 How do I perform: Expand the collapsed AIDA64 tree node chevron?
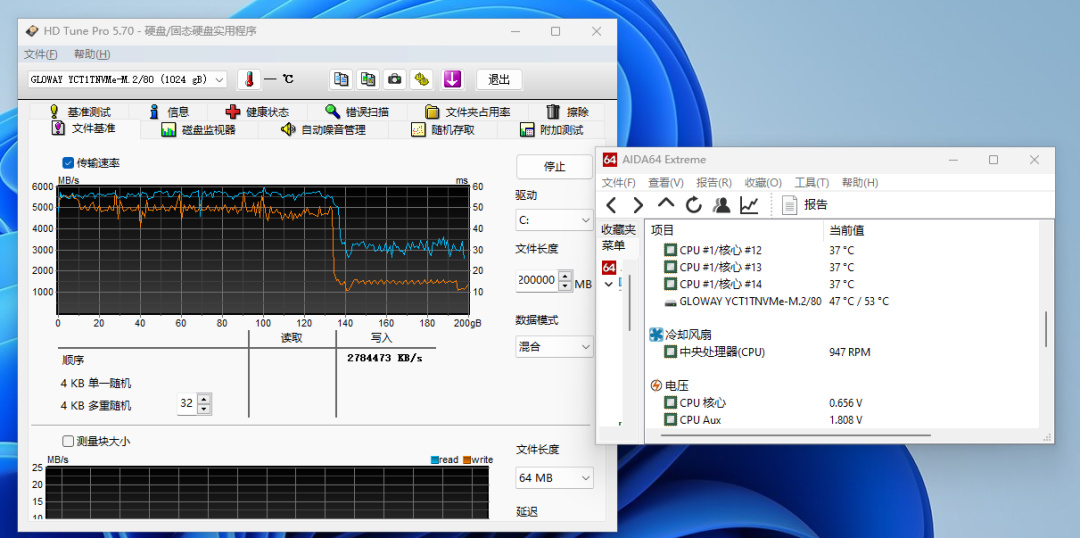pyautogui.click(x=609, y=284)
